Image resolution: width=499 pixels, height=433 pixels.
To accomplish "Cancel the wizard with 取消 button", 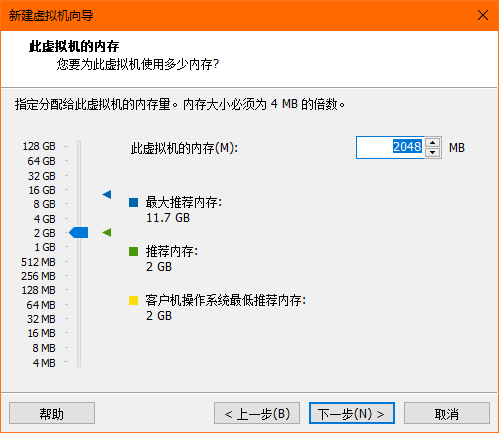I will pos(447,413).
